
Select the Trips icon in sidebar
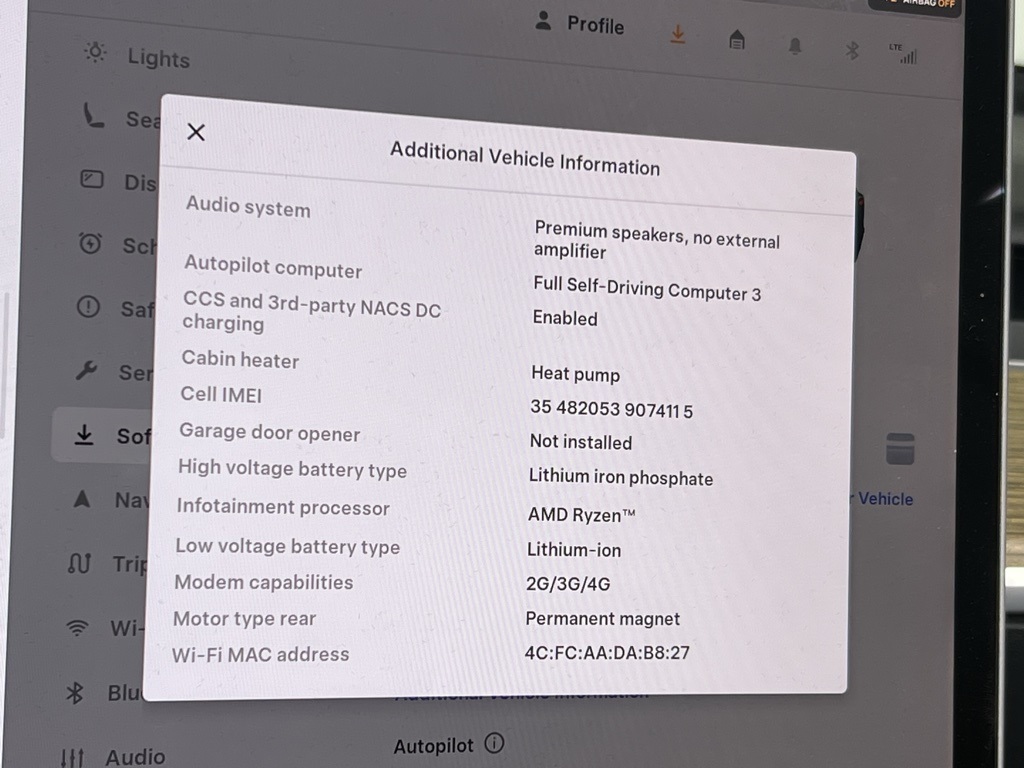80,563
